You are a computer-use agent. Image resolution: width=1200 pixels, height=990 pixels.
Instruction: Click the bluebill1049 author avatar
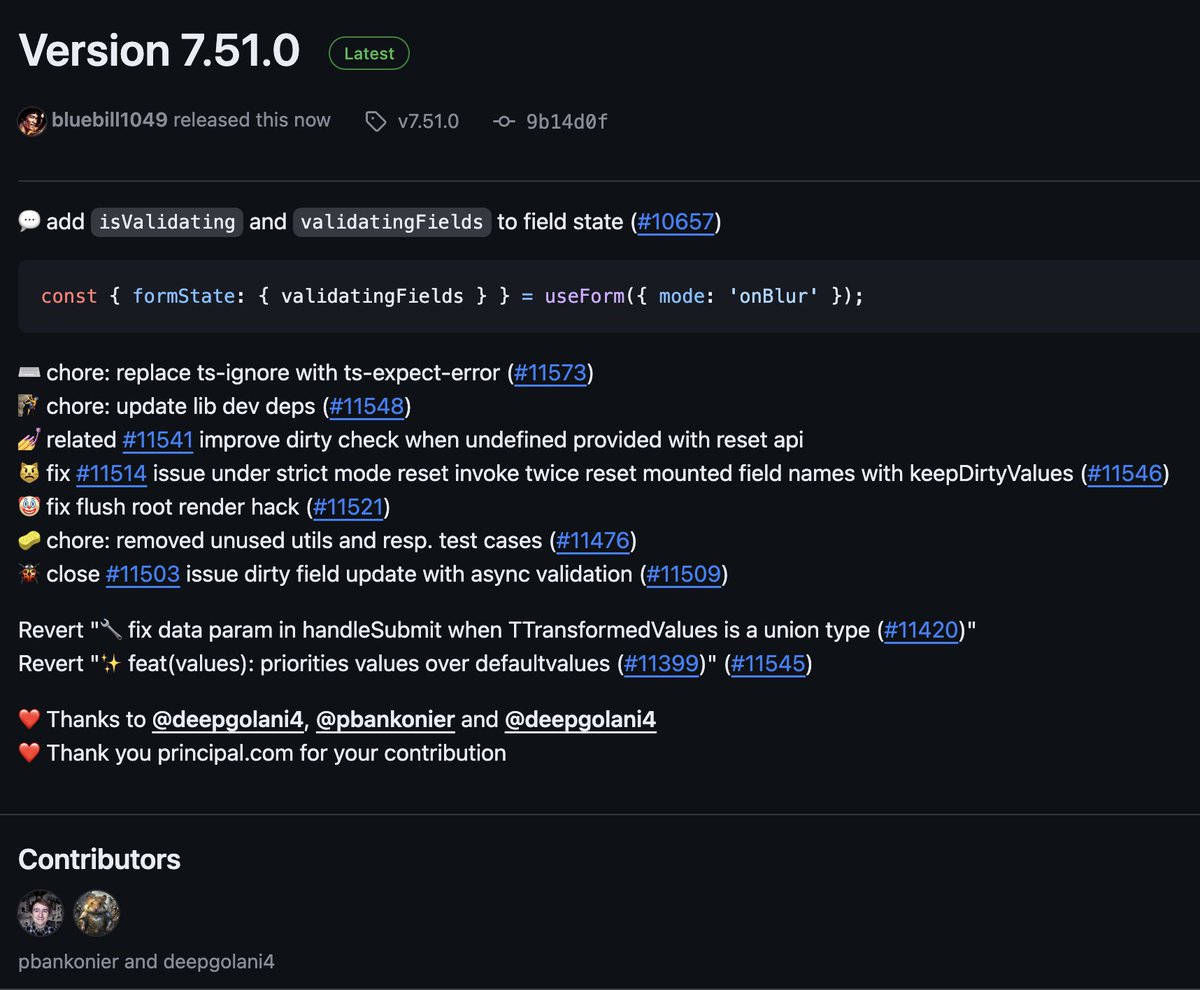point(32,121)
